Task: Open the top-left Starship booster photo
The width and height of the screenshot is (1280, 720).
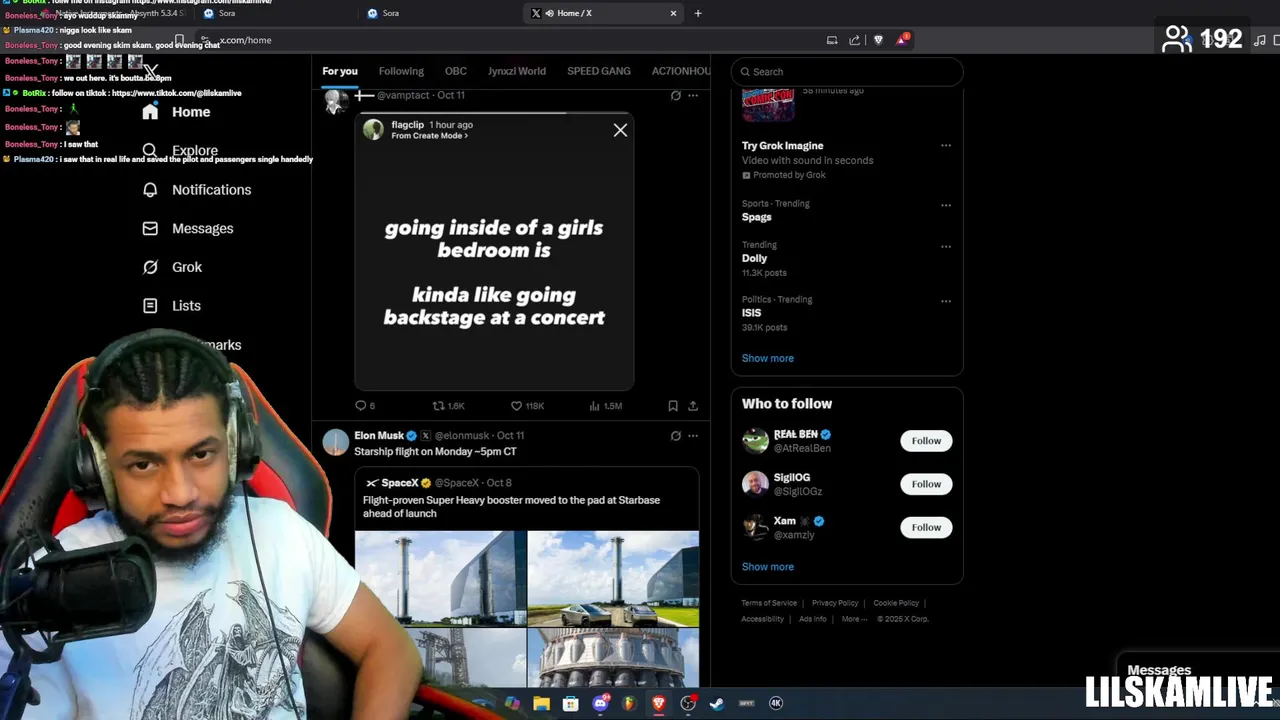Action: point(440,578)
